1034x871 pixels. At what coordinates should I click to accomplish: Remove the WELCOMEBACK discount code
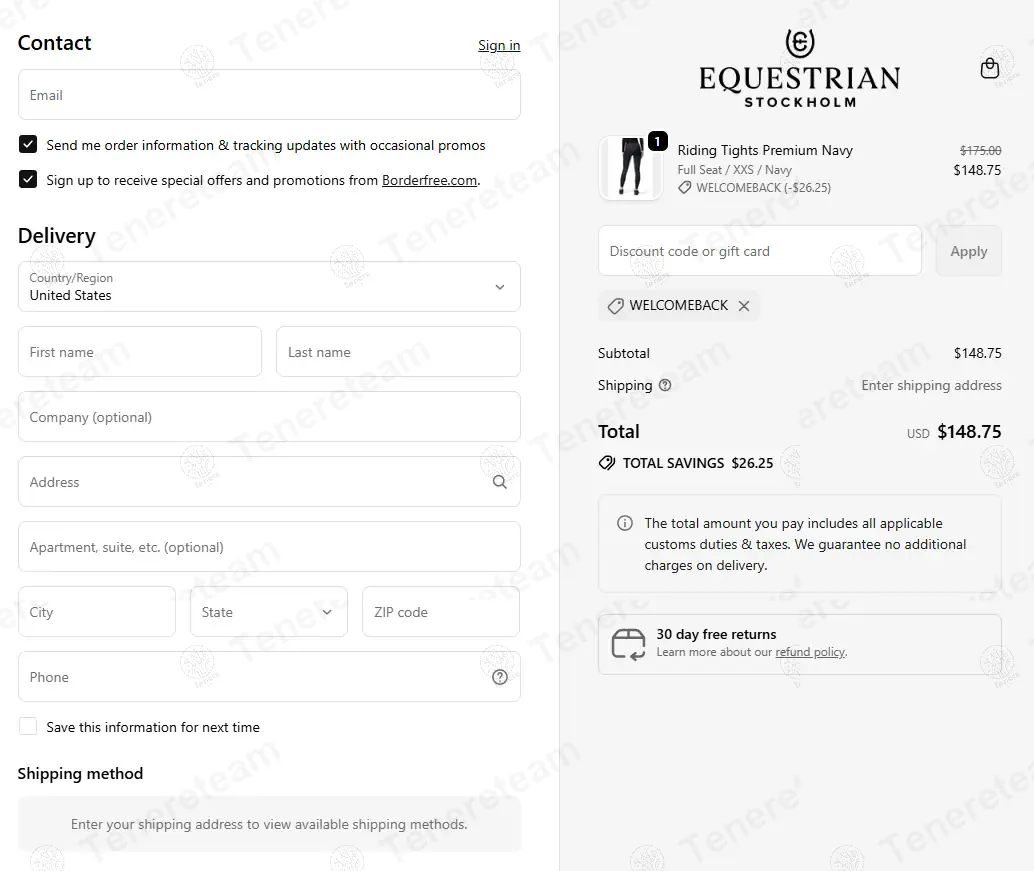(x=744, y=306)
